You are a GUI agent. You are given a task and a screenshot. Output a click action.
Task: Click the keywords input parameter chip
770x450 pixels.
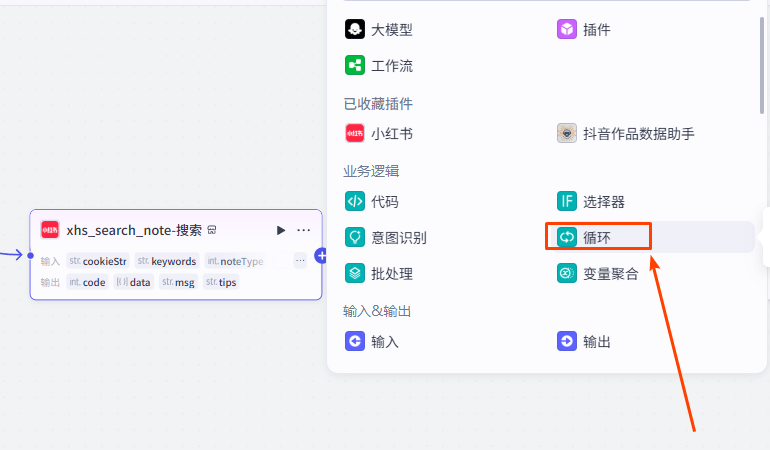tap(167, 261)
